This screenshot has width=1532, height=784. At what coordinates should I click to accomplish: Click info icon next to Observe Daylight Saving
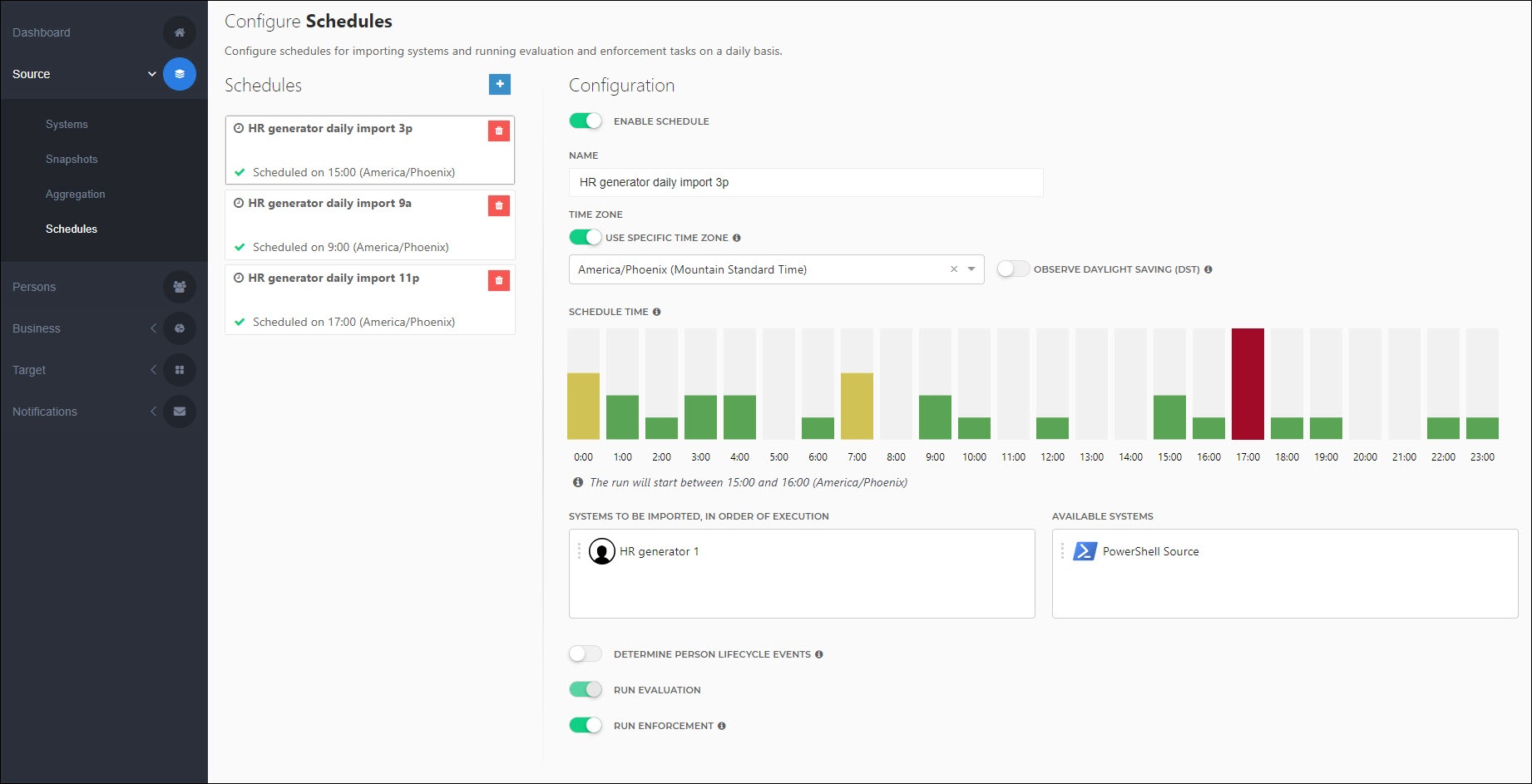1208,269
